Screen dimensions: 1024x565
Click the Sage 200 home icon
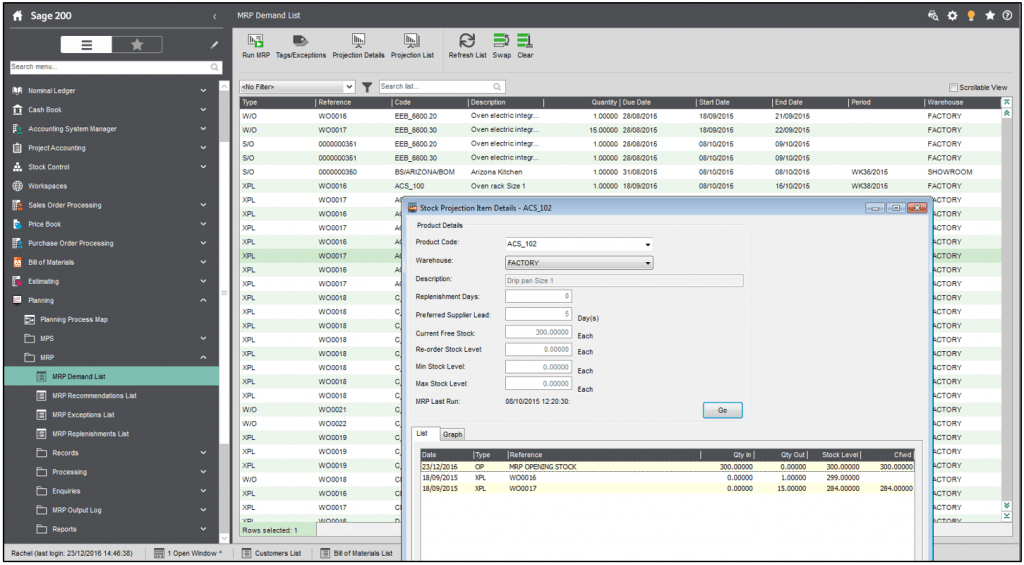tap(18, 16)
